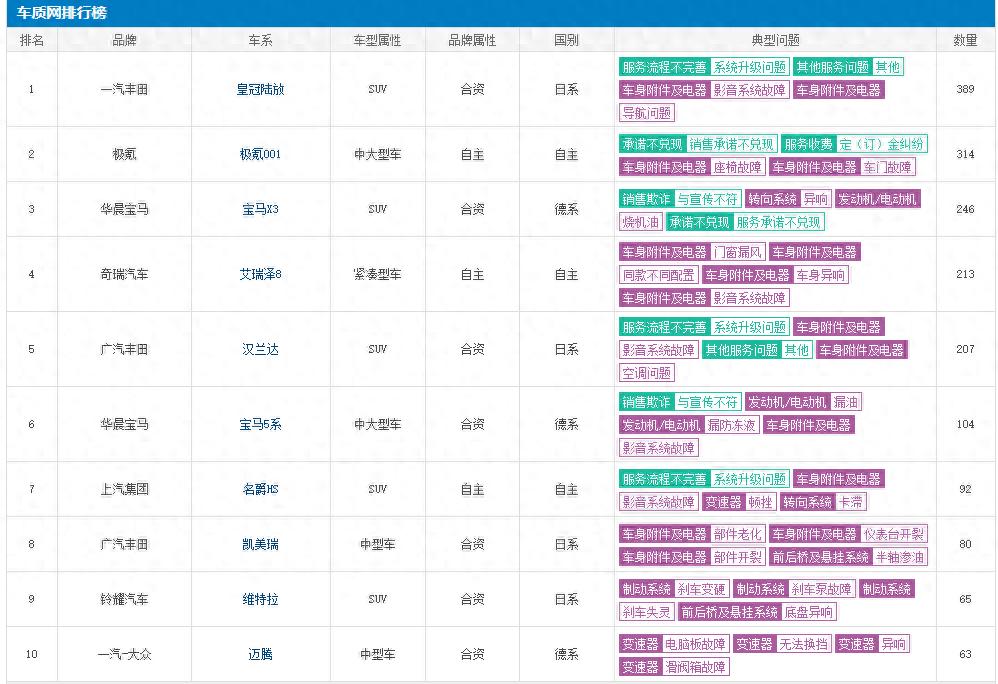
Task: Click the 烧机油 problem tag
Action: 640,222
